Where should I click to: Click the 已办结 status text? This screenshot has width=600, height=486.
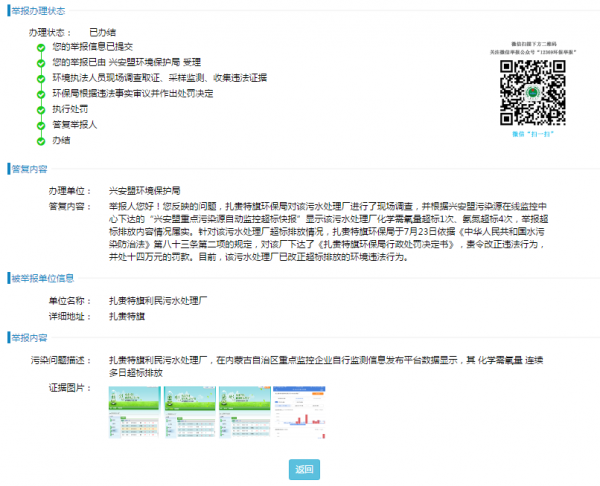pyautogui.click(x=102, y=33)
